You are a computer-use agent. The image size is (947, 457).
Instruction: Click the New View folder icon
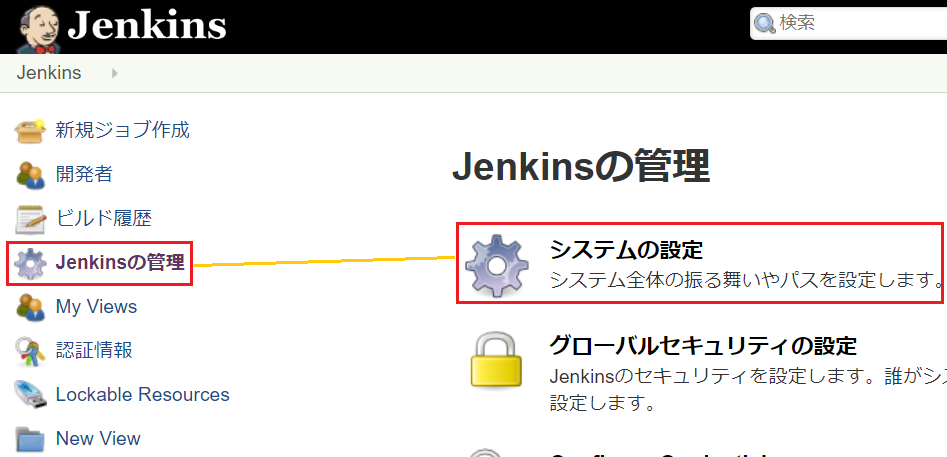coord(30,439)
